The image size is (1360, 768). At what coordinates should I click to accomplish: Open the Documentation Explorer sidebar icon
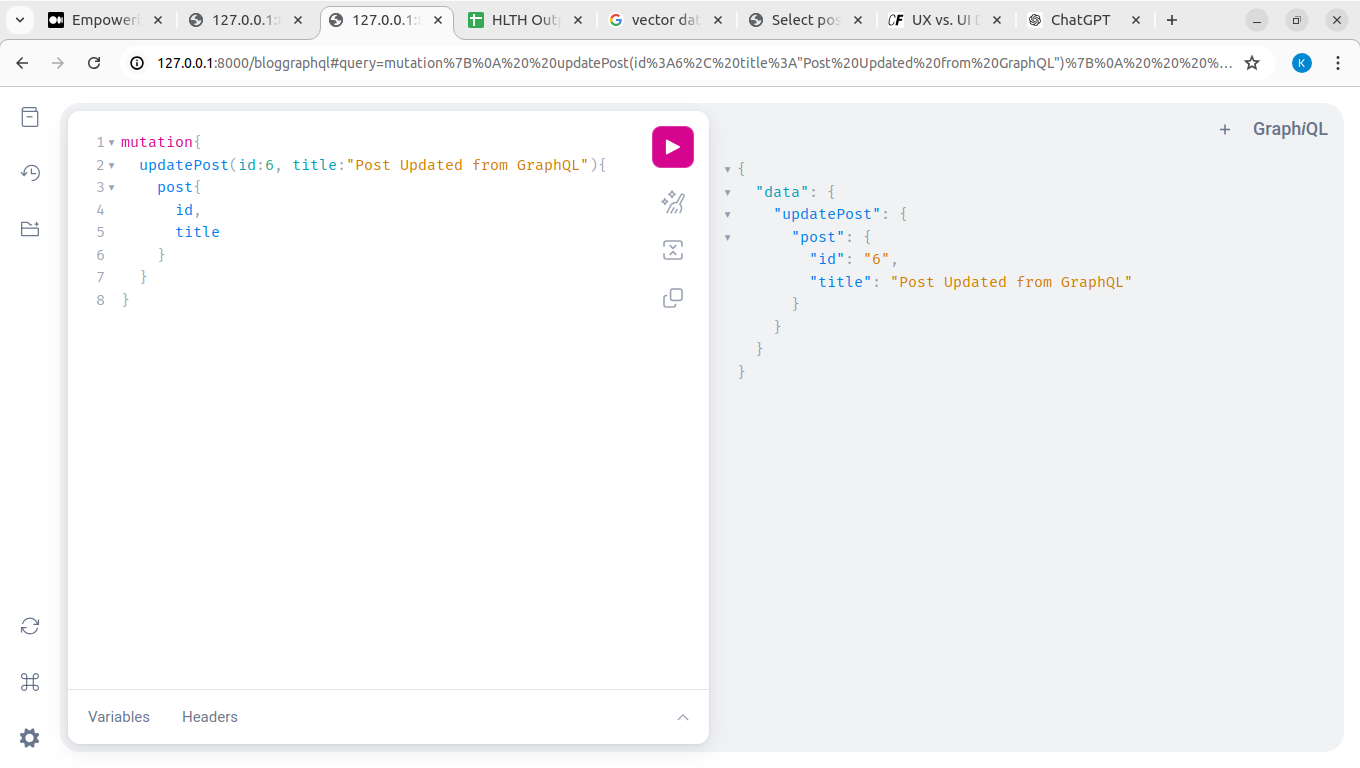coord(30,117)
